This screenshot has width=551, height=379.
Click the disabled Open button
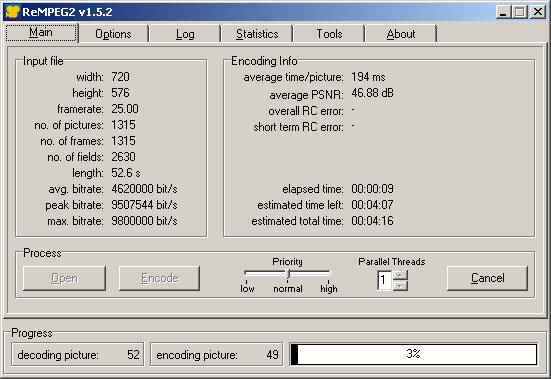[x=64, y=278]
